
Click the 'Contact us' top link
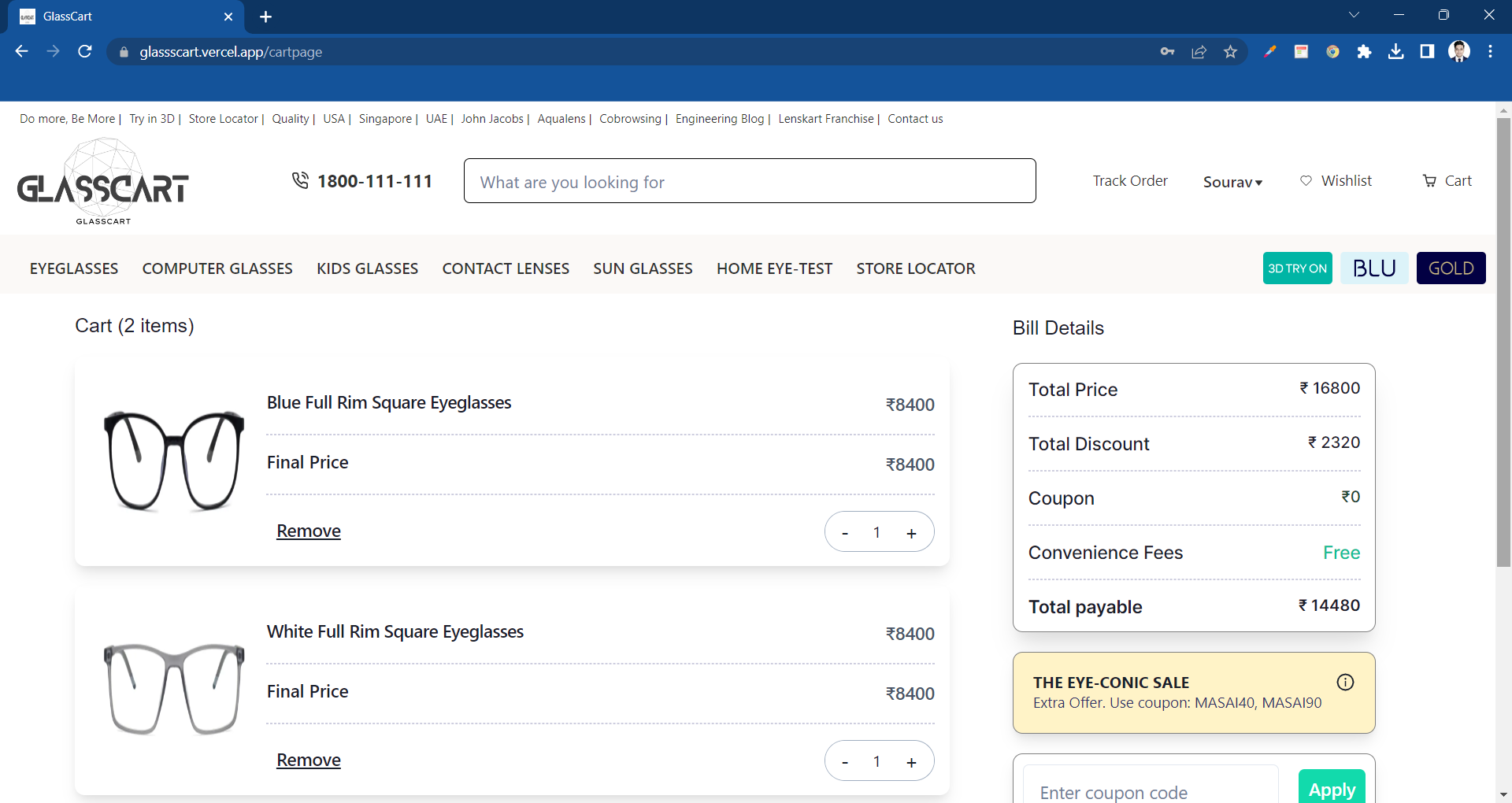(x=915, y=119)
